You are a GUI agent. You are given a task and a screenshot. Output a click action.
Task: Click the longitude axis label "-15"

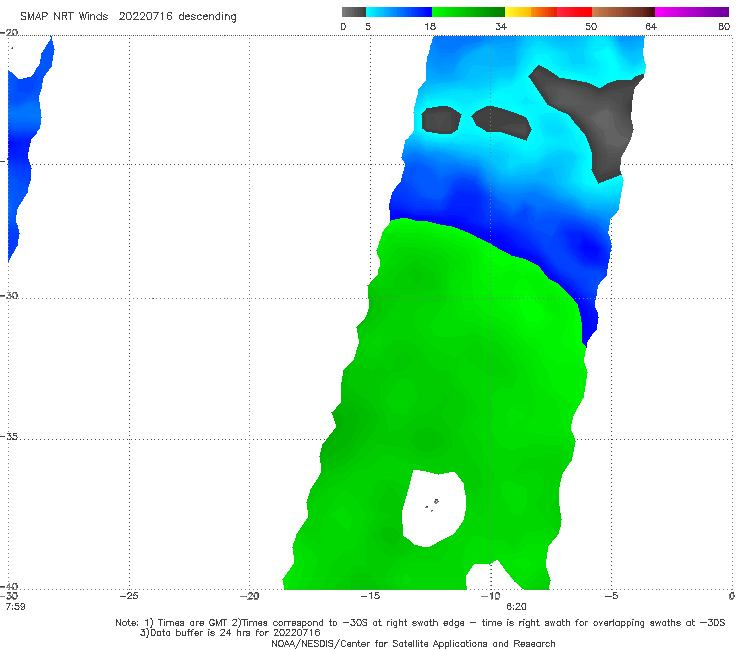pyautogui.click(x=370, y=596)
